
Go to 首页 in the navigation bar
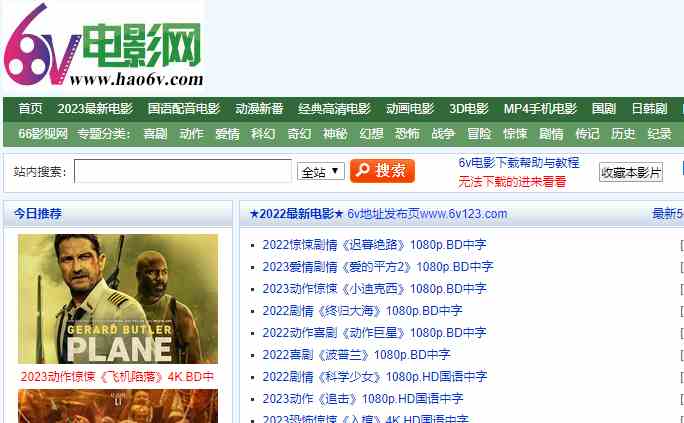click(30, 109)
